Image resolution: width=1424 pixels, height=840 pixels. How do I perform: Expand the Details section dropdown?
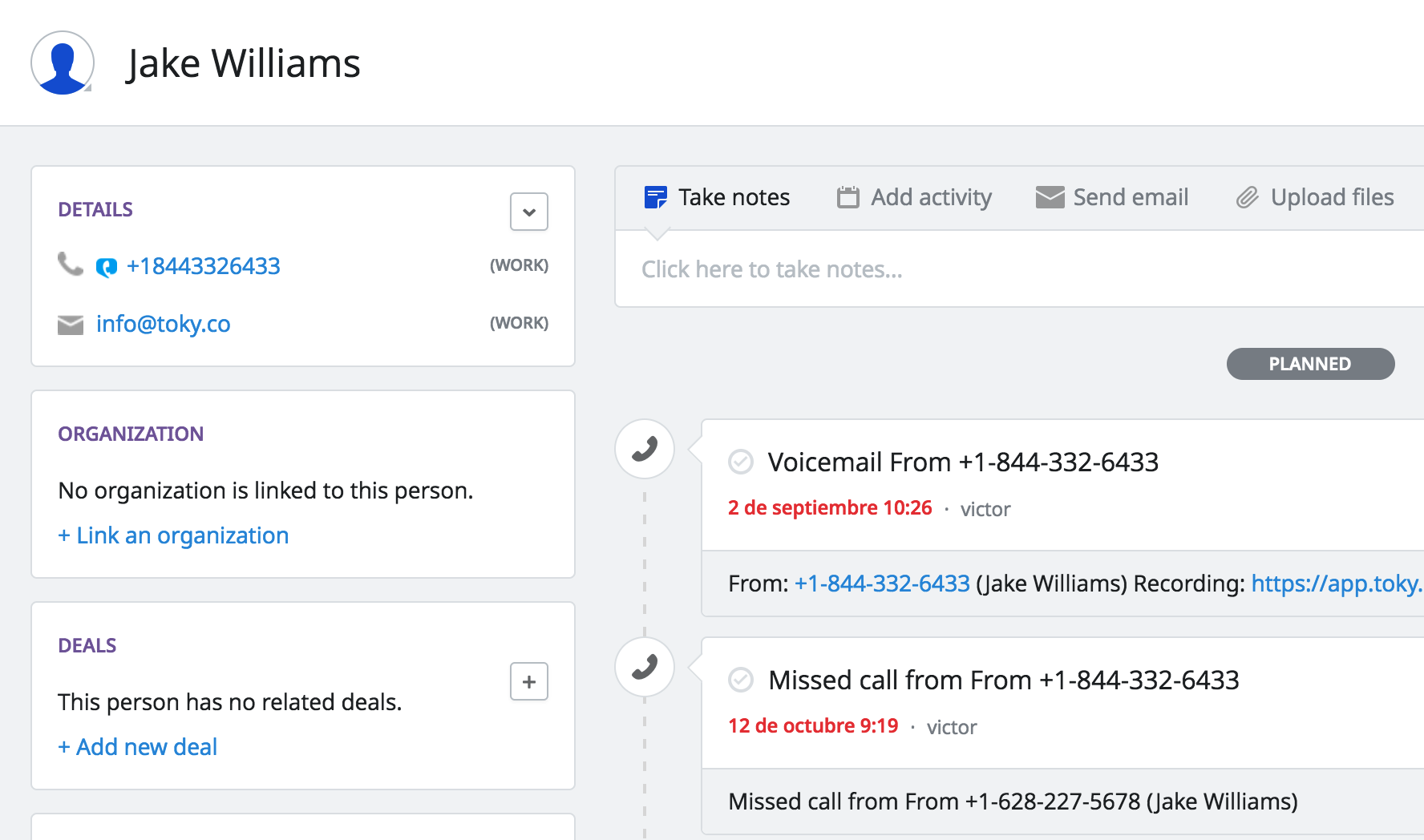pos(529,212)
